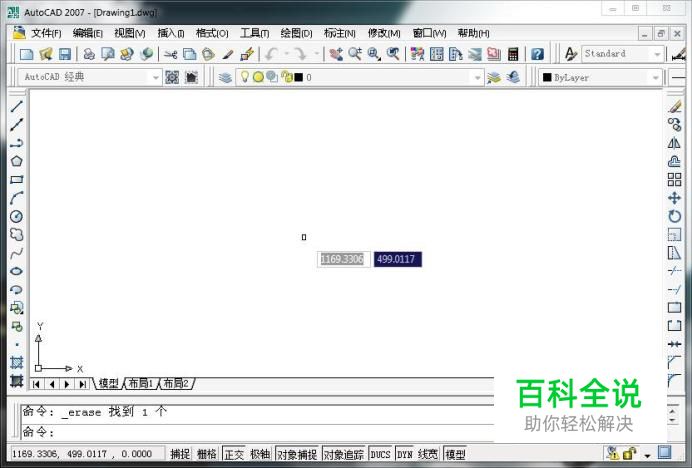Select the Rectangle draw tool
Image resolution: width=692 pixels, height=468 pixels.
point(17,180)
